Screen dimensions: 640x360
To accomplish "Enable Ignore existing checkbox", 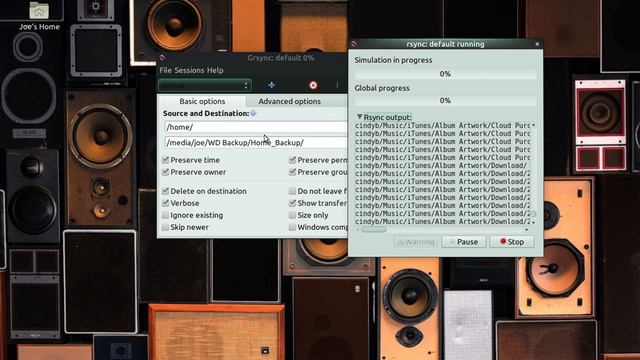I will click(165, 215).
